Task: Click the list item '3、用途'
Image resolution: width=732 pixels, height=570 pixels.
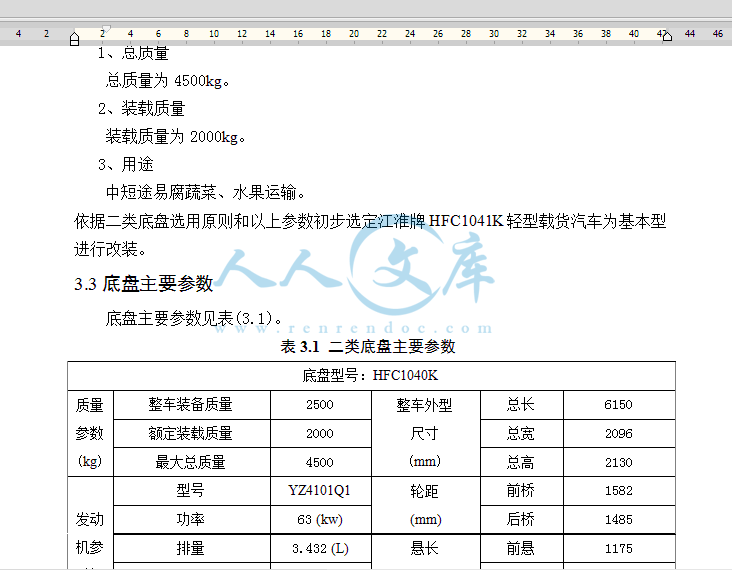Action: click(x=126, y=164)
